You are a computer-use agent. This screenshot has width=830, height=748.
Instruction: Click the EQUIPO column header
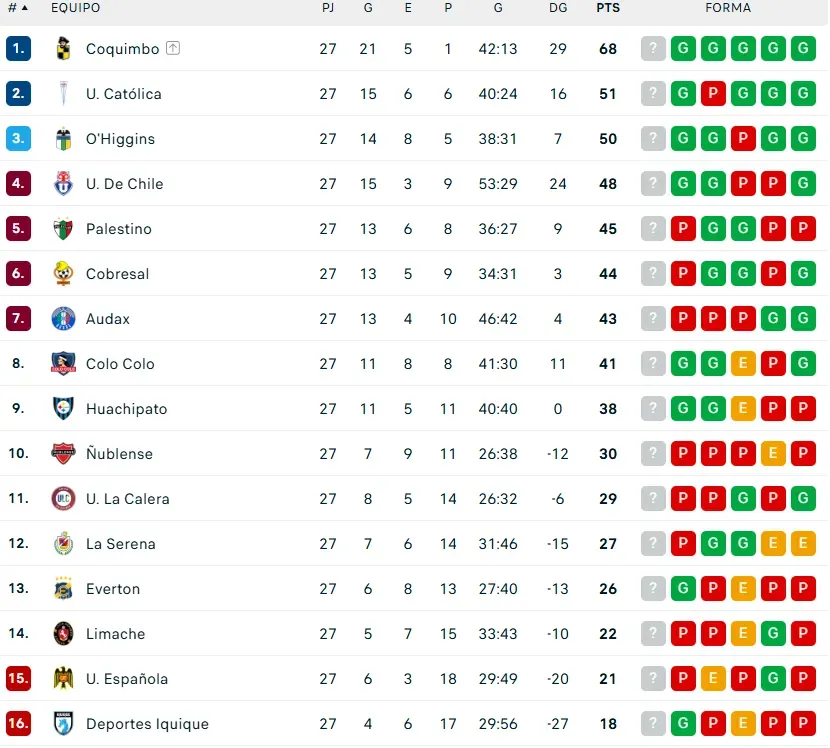point(76,8)
